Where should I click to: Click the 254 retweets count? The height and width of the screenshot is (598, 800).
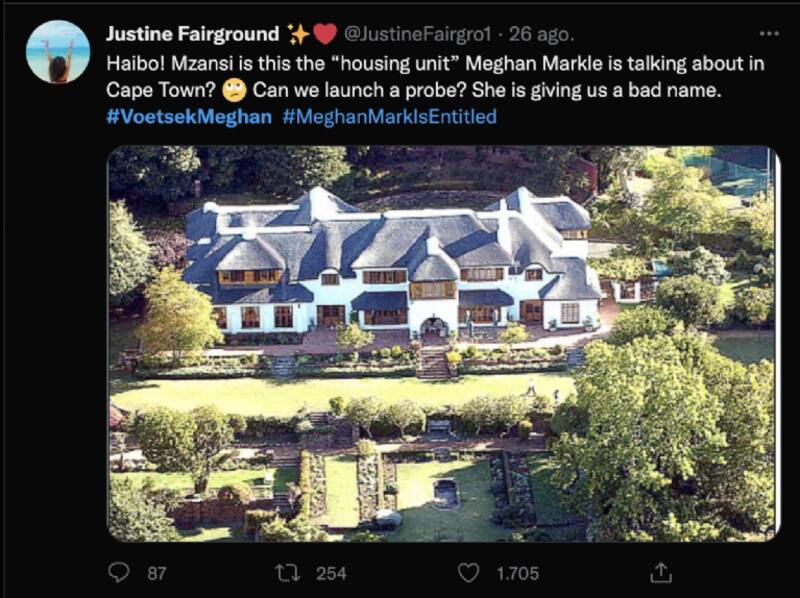(x=331, y=573)
